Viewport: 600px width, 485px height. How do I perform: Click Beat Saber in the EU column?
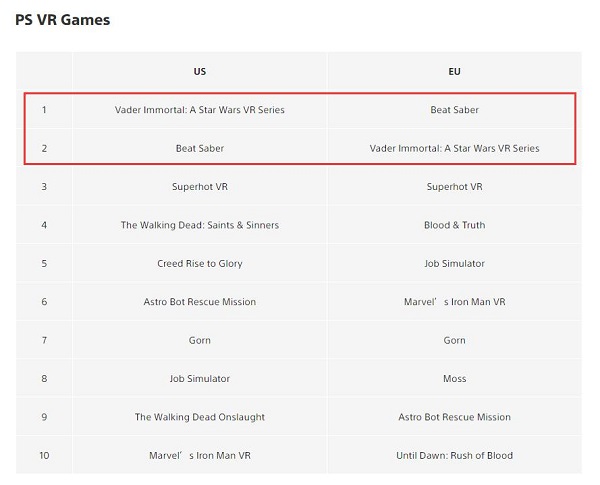[454, 109]
